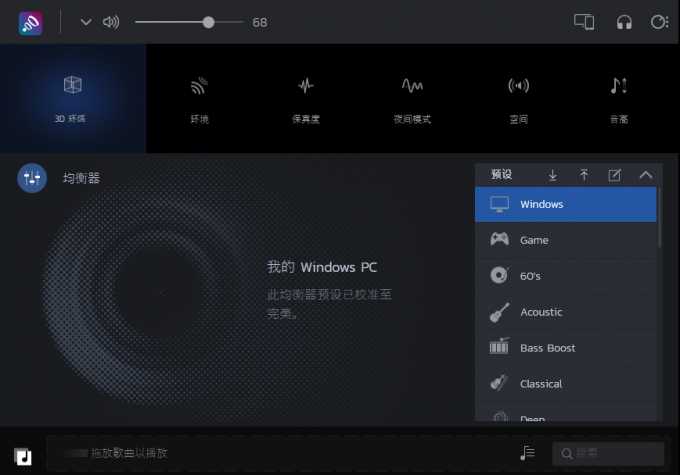Open the account menu at top right

point(659,22)
